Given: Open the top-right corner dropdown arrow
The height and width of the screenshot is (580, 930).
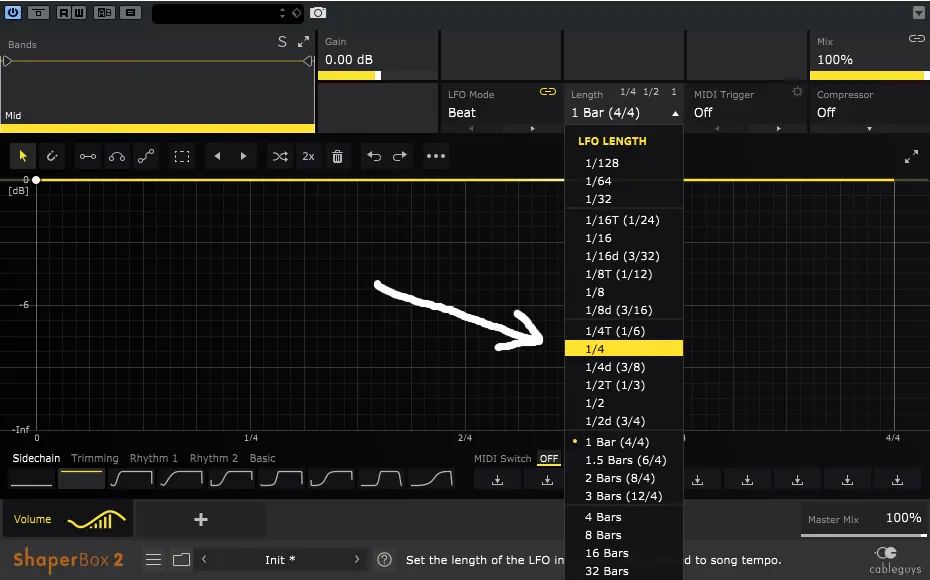Looking at the screenshot, I should click(918, 12).
